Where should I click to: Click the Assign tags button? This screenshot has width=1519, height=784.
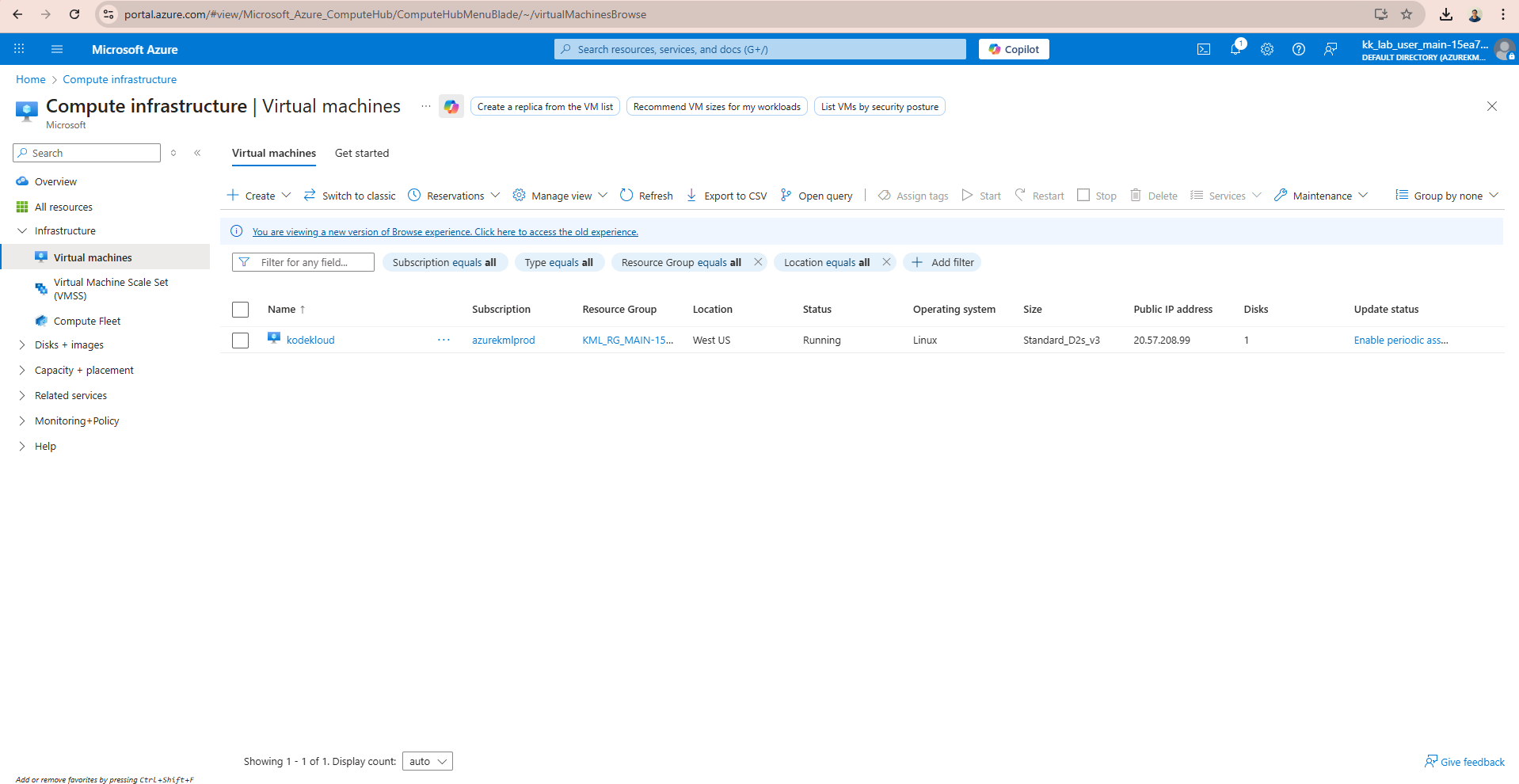[913, 196]
